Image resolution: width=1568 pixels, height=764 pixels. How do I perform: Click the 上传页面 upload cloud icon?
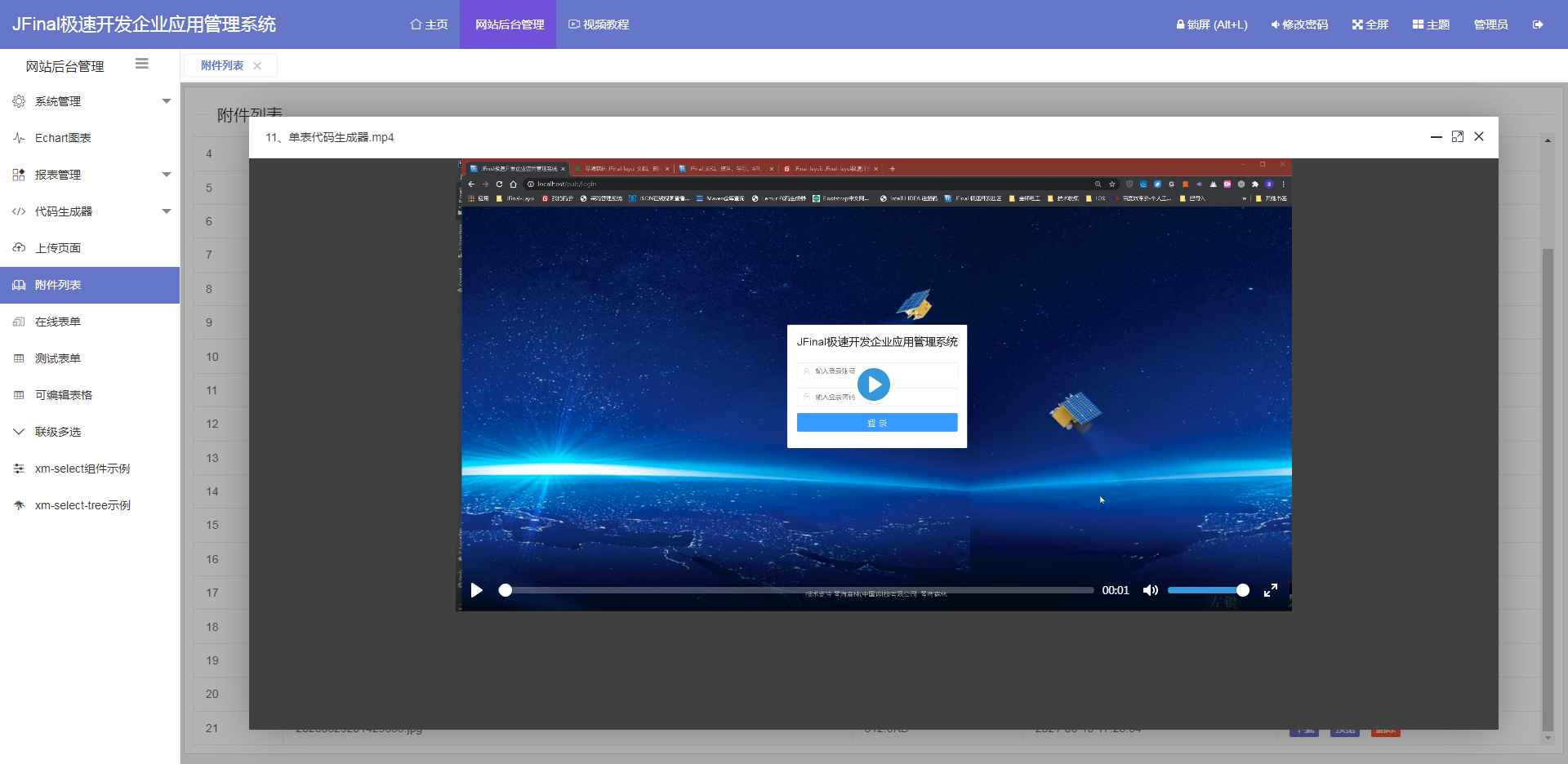tap(19, 248)
